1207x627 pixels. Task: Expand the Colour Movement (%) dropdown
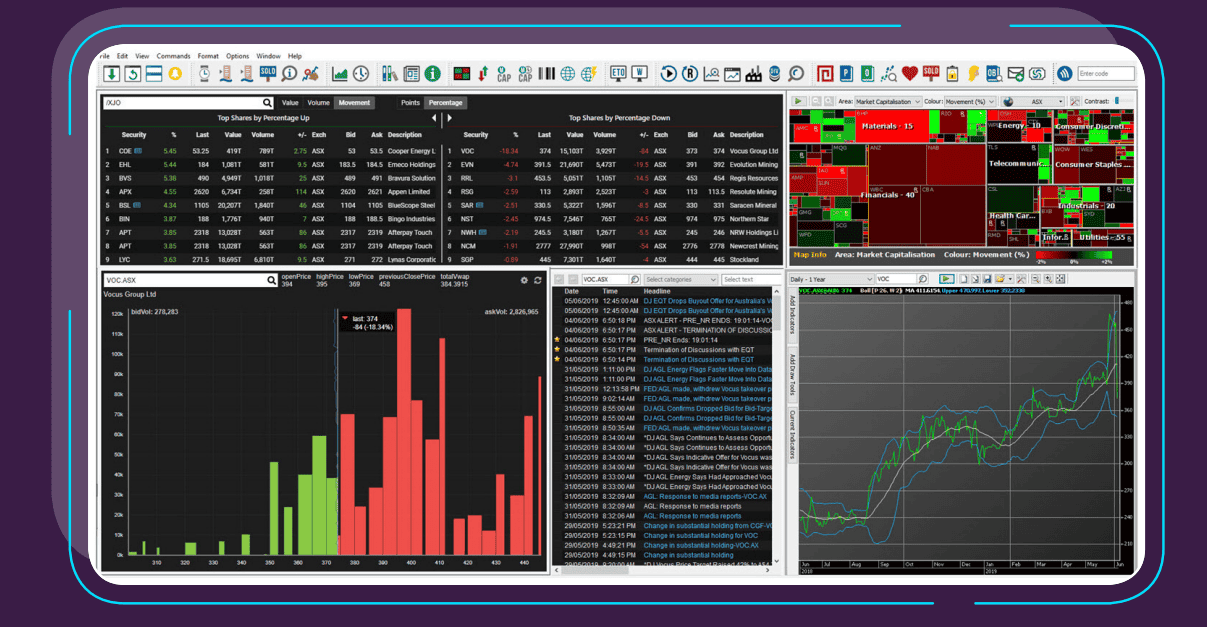[x=969, y=101]
